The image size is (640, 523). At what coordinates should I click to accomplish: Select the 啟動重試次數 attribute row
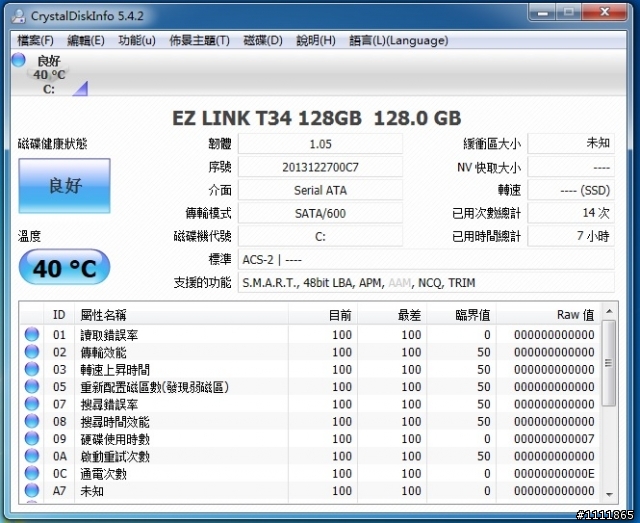point(310,456)
